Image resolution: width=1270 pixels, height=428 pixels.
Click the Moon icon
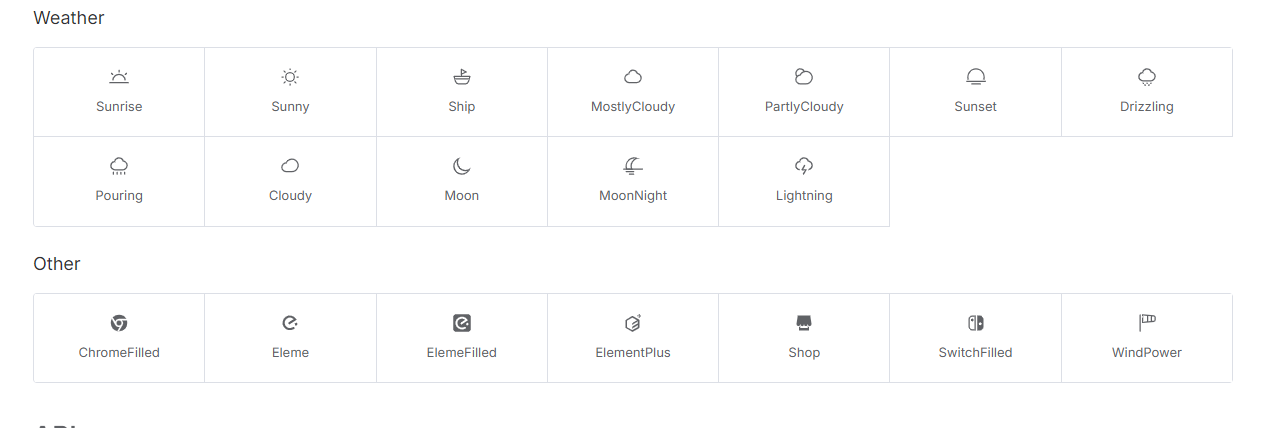tap(462, 181)
